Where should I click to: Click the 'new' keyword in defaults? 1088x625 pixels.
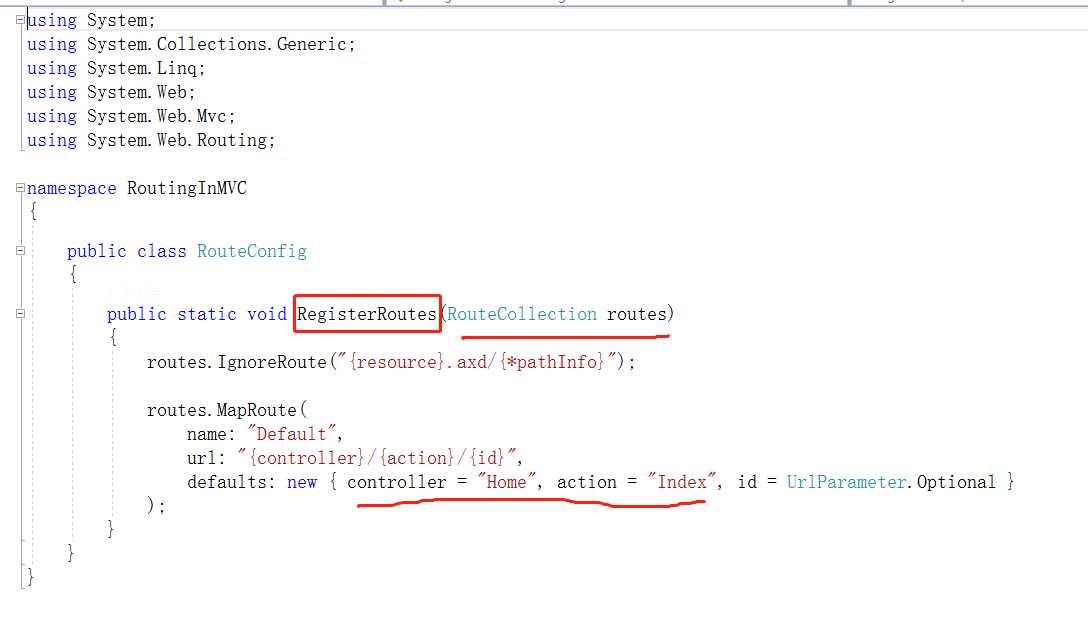coord(302,483)
